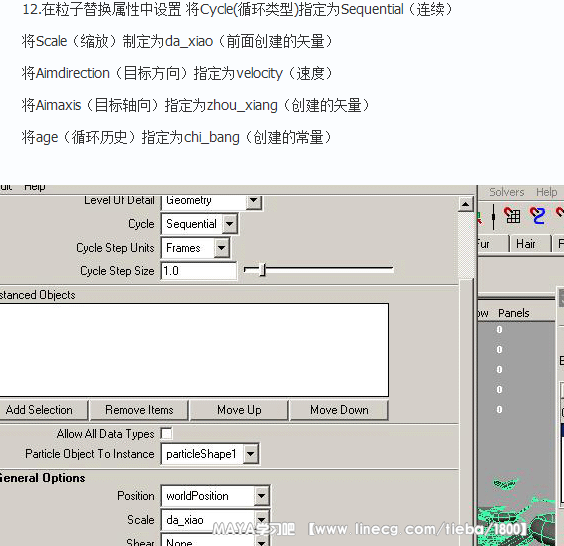Click the Cycle Step Size slider handle
The height and width of the screenshot is (546, 564).
click(263, 269)
